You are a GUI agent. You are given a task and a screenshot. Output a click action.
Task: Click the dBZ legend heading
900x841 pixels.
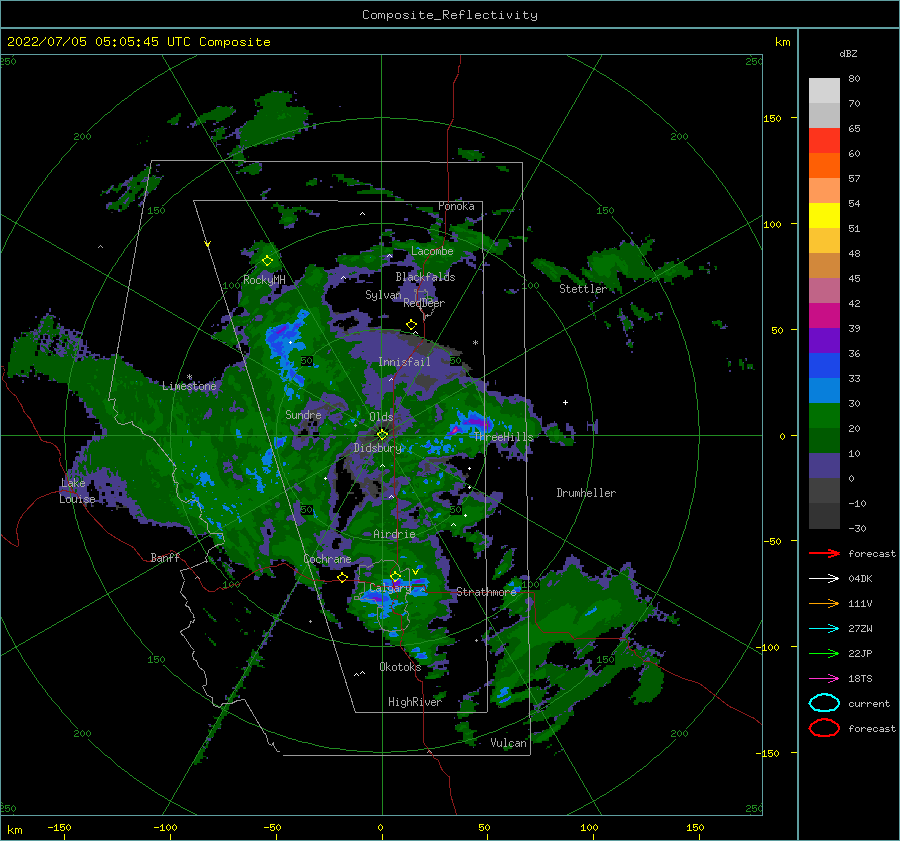click(x=848, y=53)
